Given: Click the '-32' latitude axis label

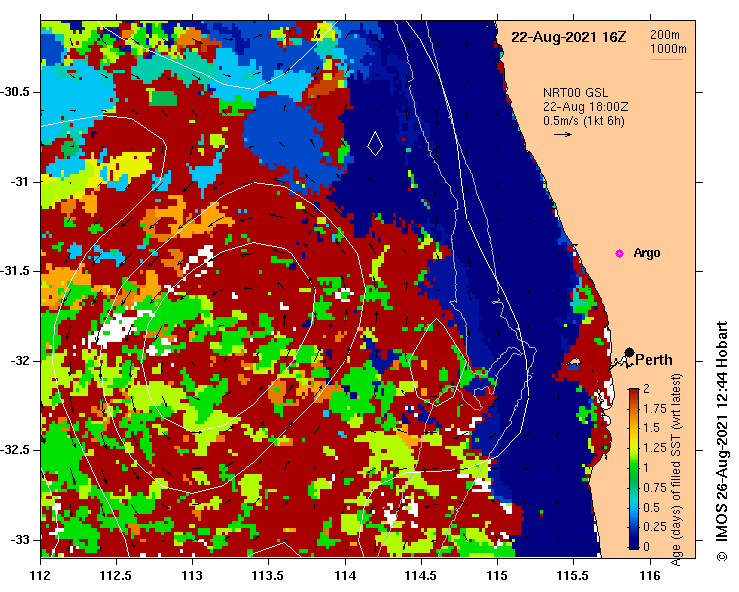Looking at the screenshot, I should coord(19,361).
